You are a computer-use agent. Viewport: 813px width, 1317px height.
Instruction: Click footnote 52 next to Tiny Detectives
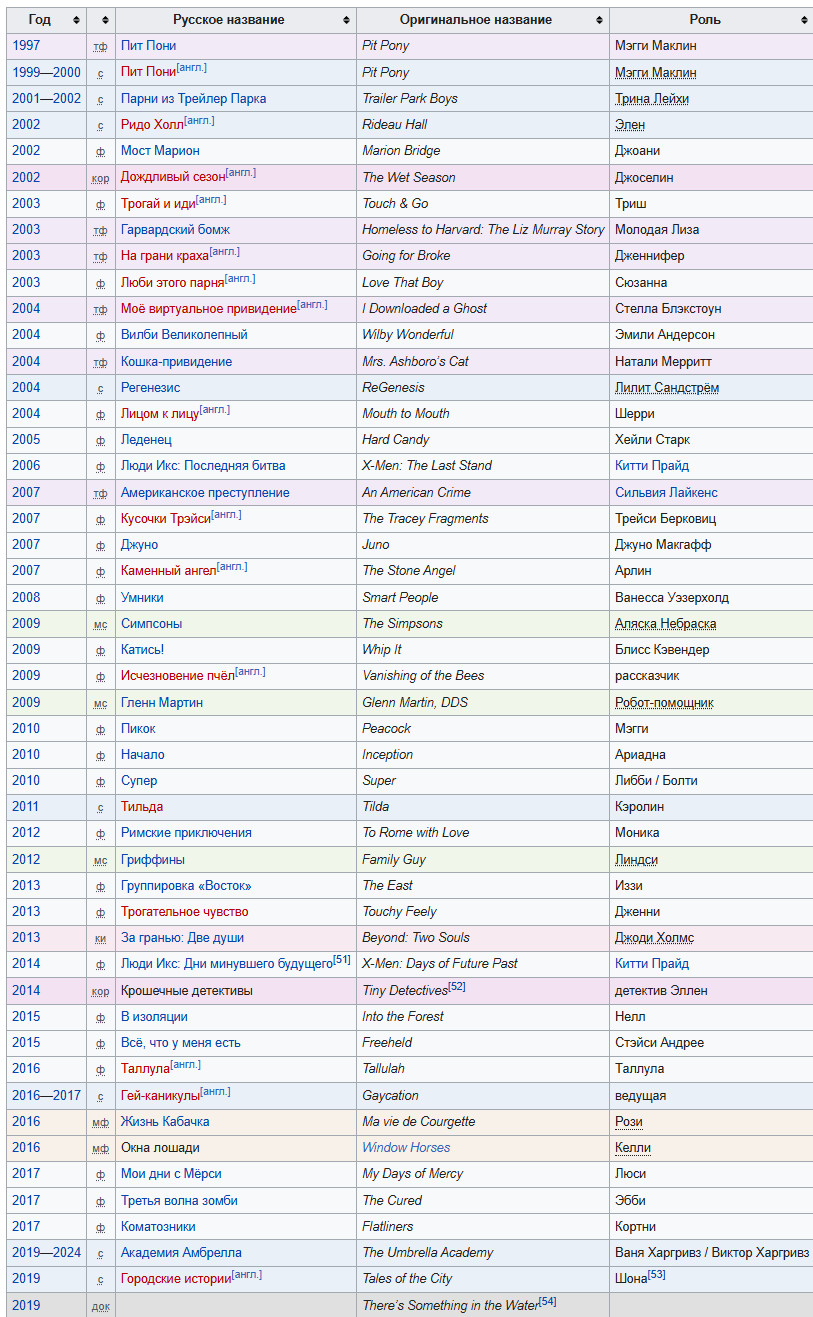457,986
